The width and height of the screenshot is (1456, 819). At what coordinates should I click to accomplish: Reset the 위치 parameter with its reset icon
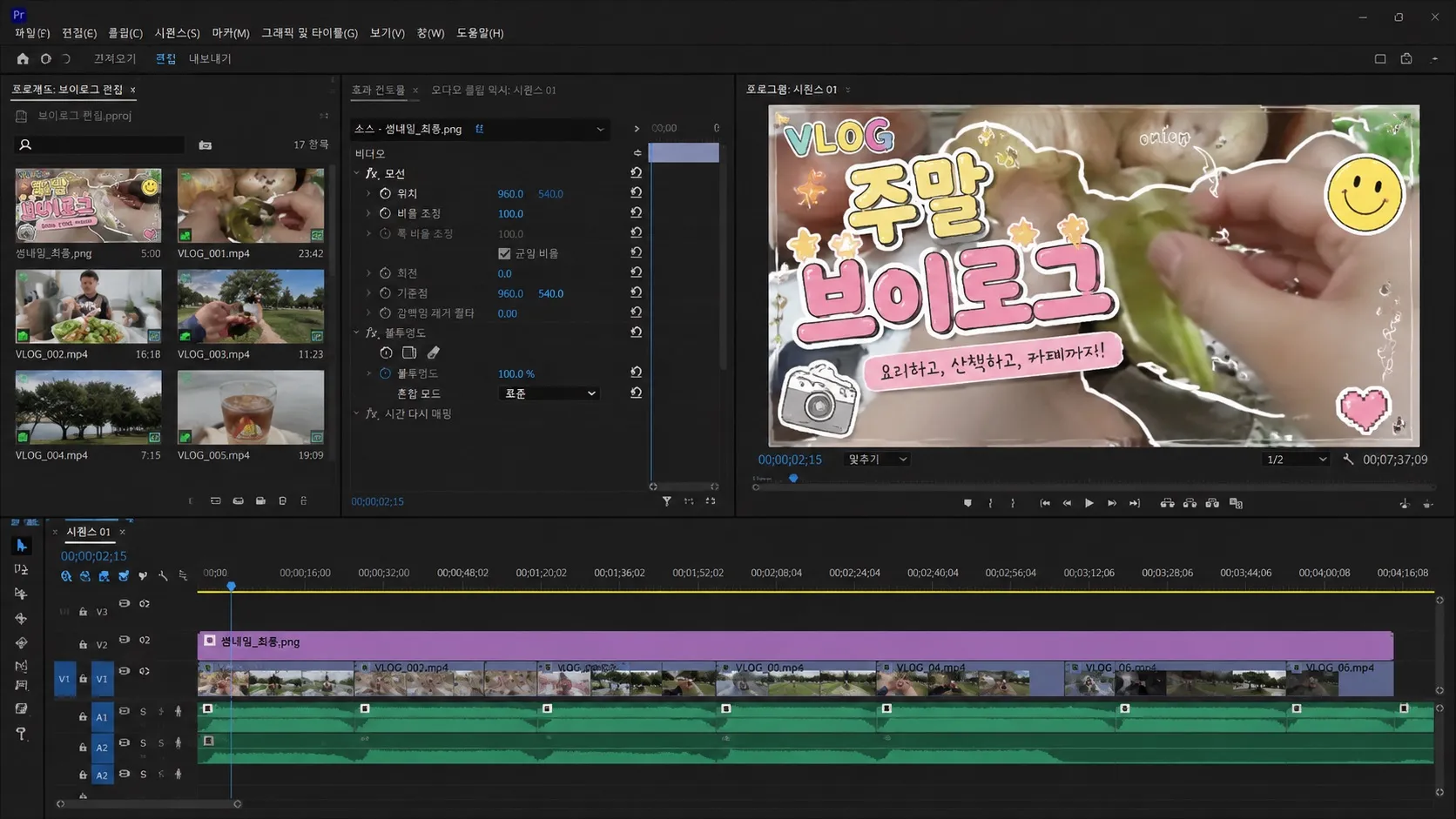point(637,193)
